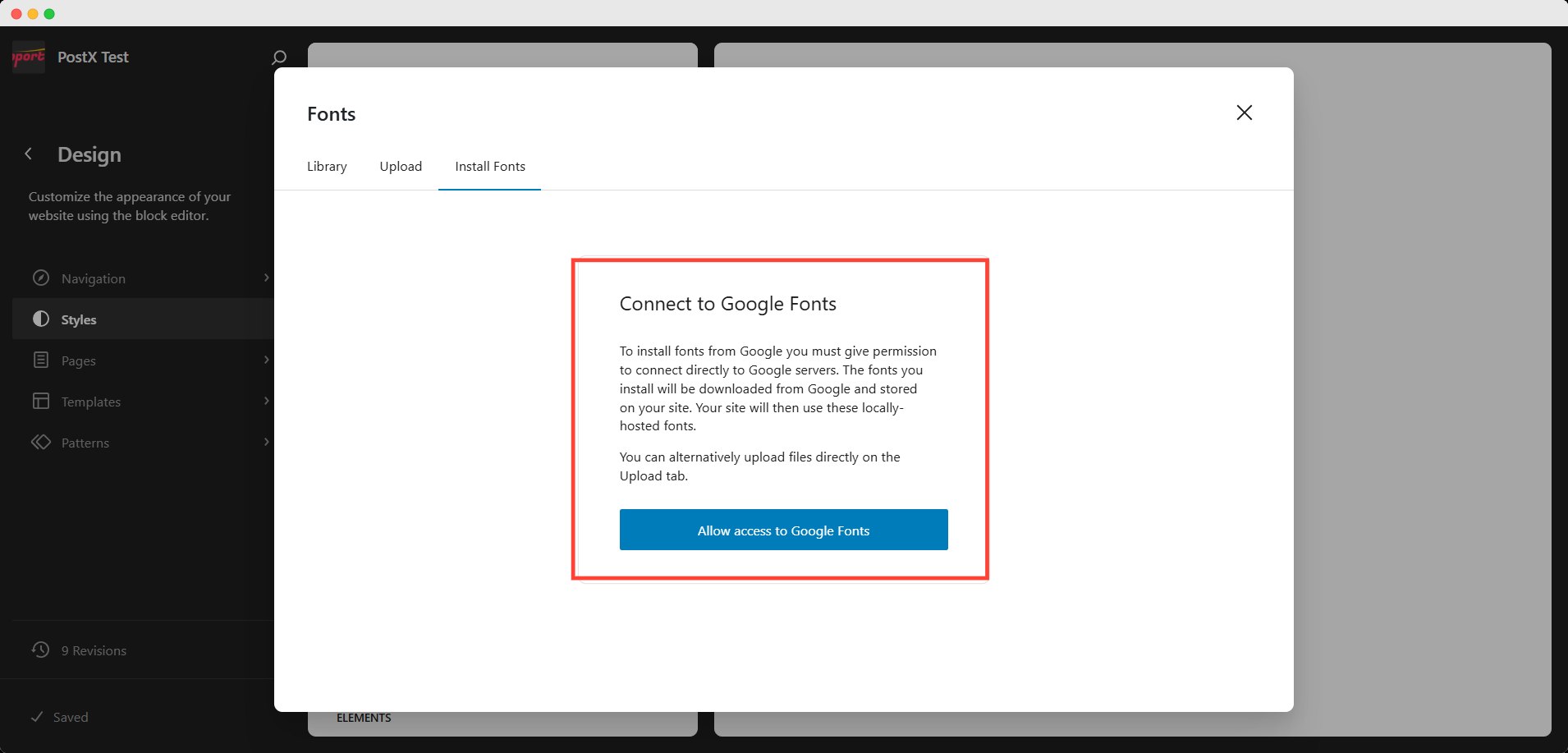Switch to the Upload tab
The height and width of the screenshot is (753, 1568).
coord(401,166)
